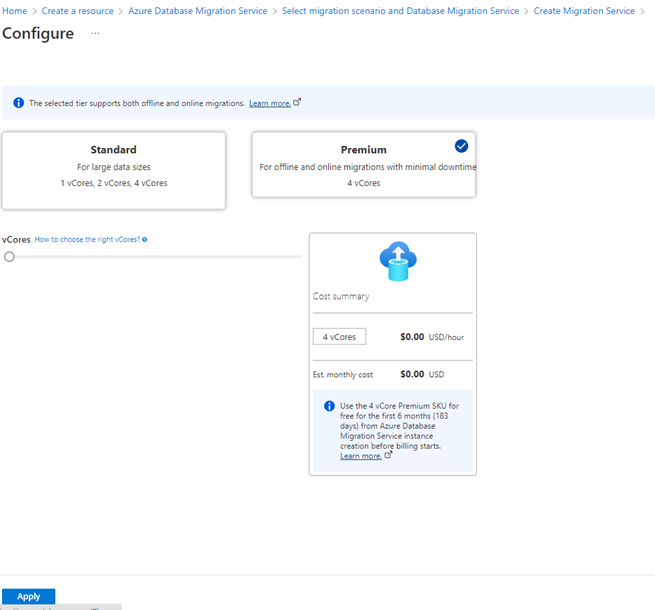Screen dimensions: 655x610
Task: Open How to choose the right vCores link
Action: point(87,239)
